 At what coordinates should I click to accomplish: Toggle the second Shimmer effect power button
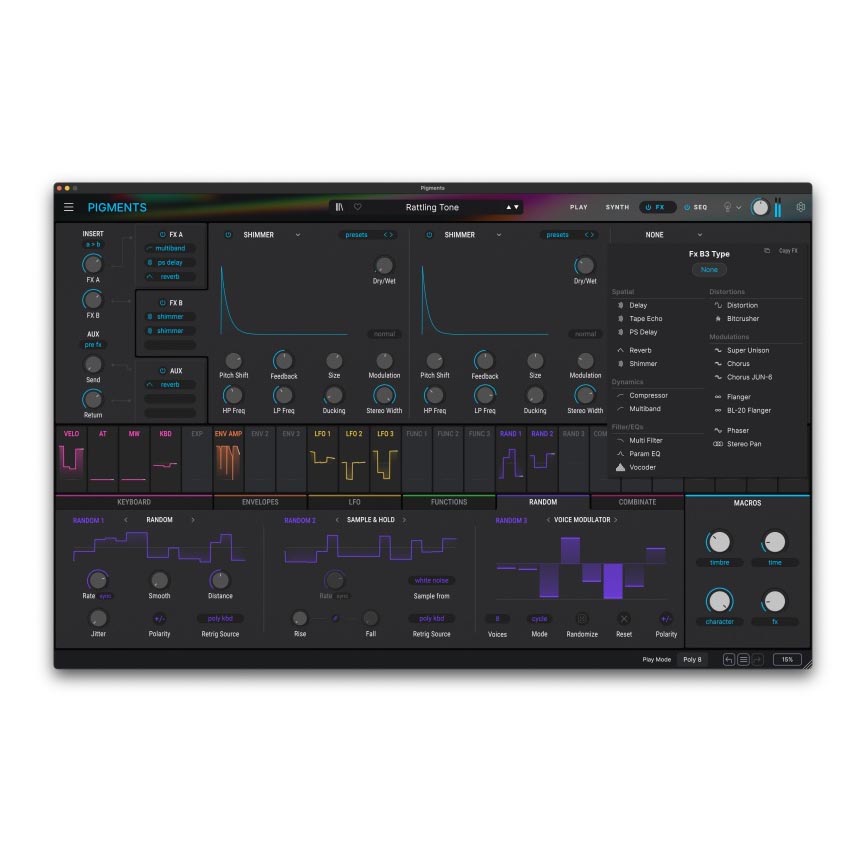[429, 235]
